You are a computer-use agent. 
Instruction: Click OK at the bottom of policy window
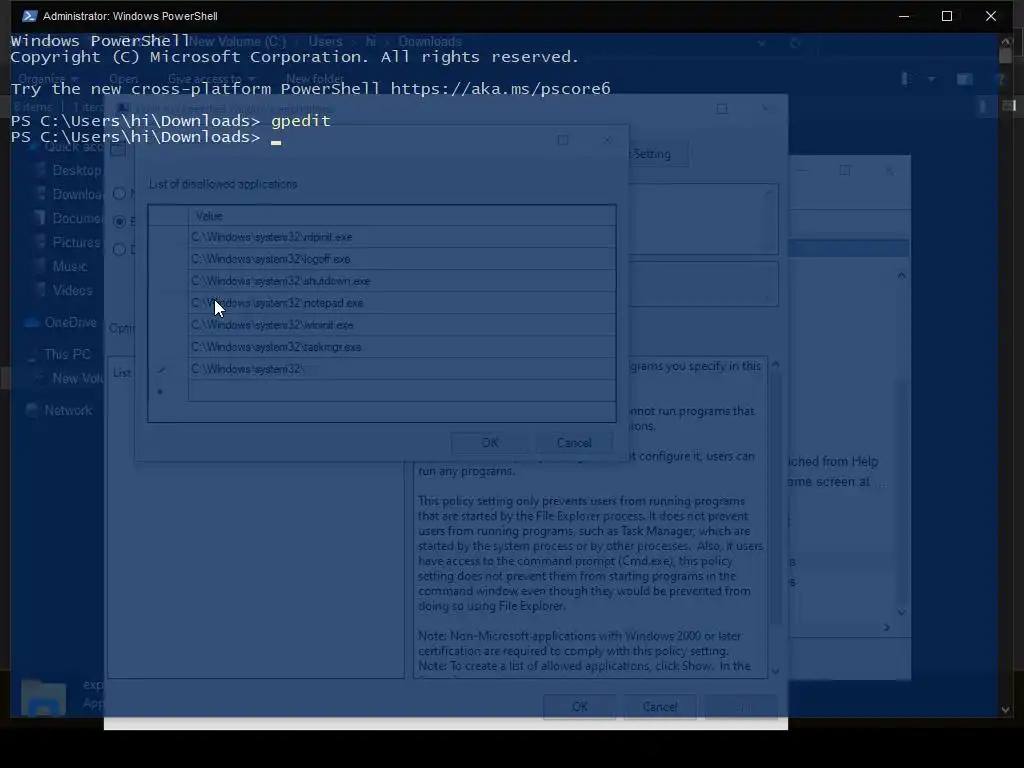(x=579, y=707)
